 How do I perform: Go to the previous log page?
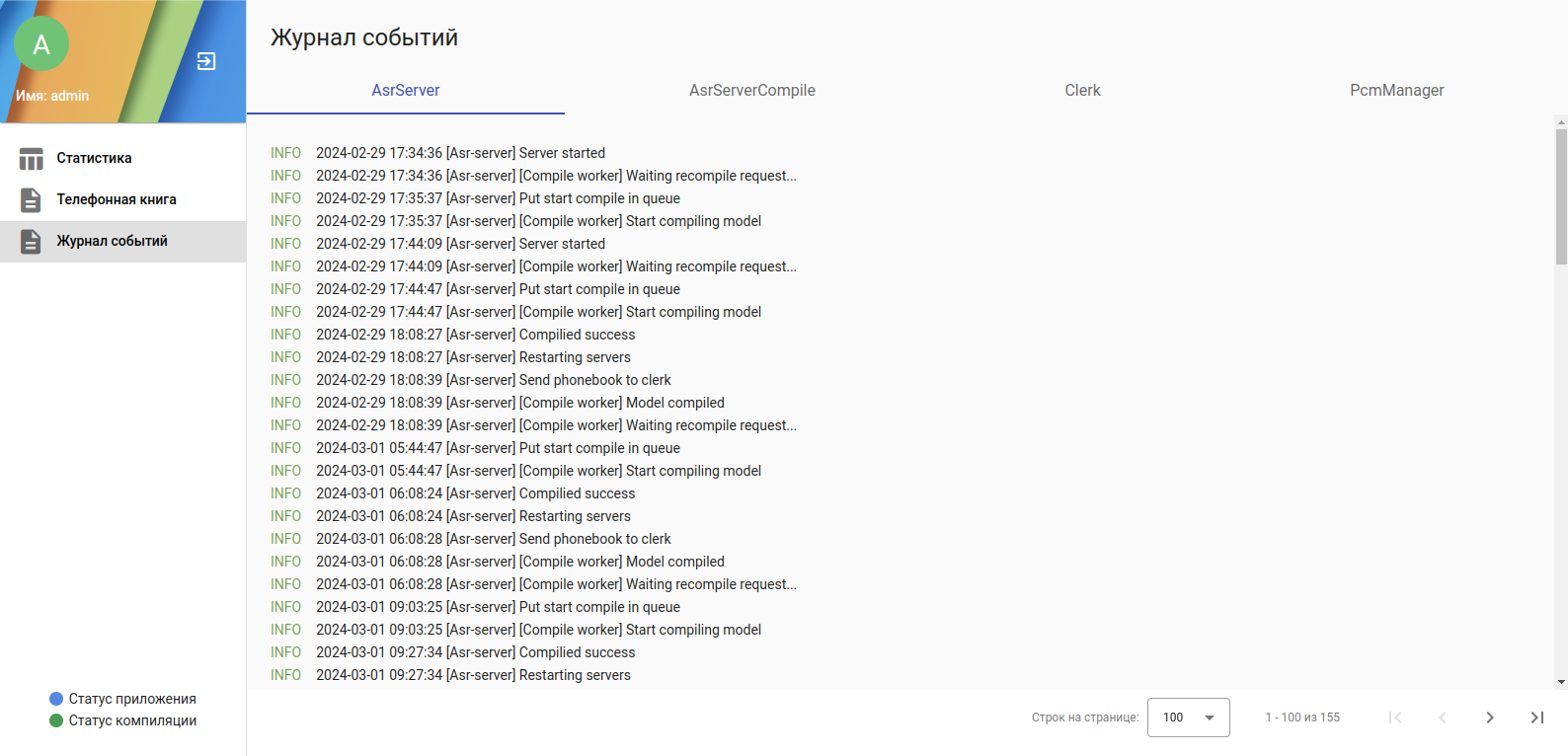1442,718
